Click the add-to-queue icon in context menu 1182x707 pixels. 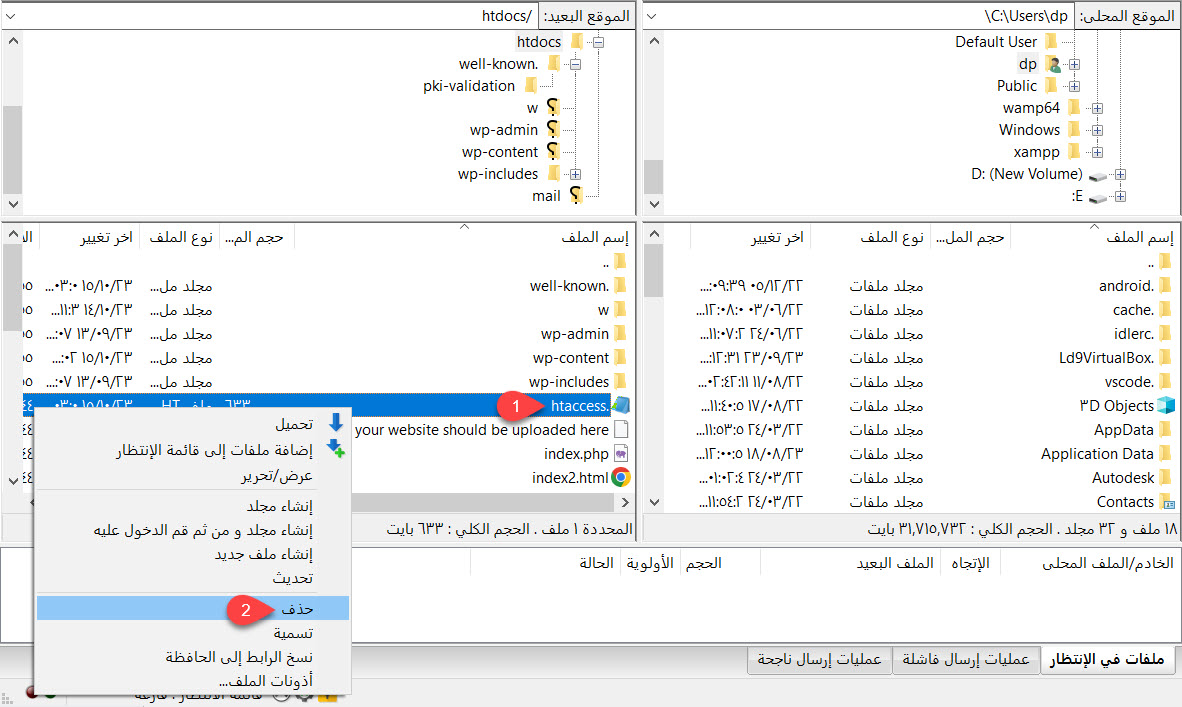[336, 449]
